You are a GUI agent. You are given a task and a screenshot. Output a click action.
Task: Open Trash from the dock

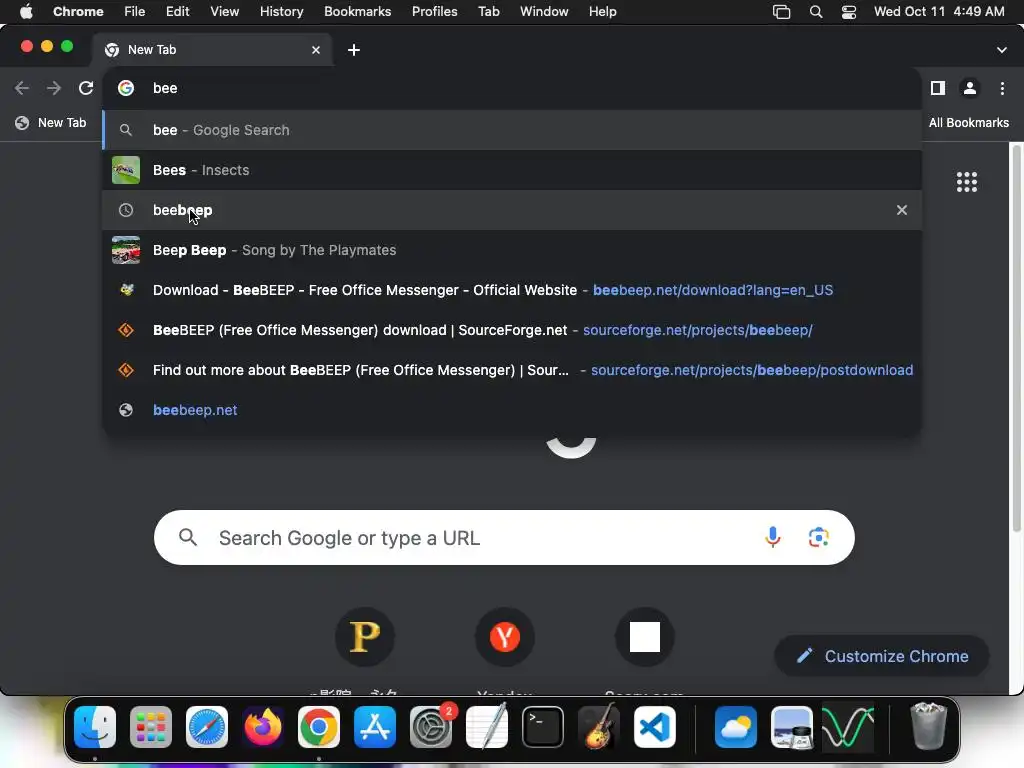928,726
